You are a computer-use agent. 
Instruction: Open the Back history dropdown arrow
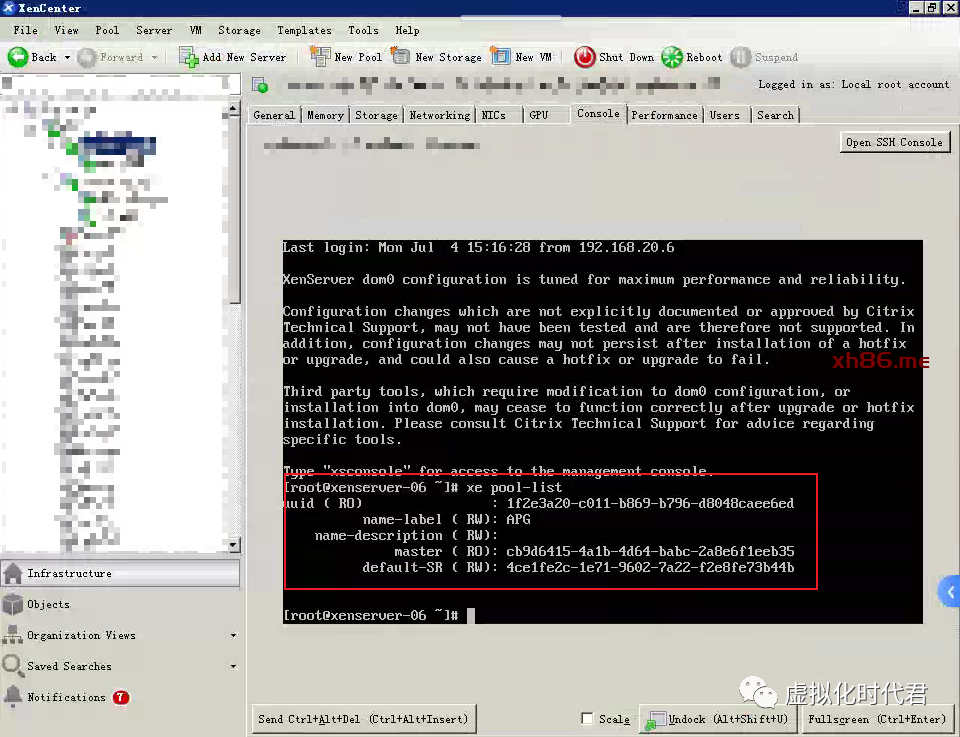[x=67, y=58]
